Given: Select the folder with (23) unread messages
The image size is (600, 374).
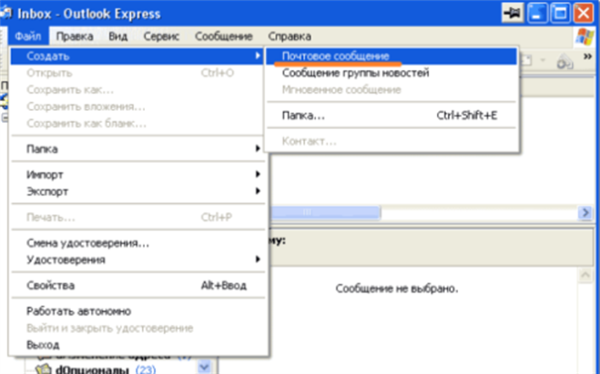Looking at the screenshot, I should click(x=95, y=370).
